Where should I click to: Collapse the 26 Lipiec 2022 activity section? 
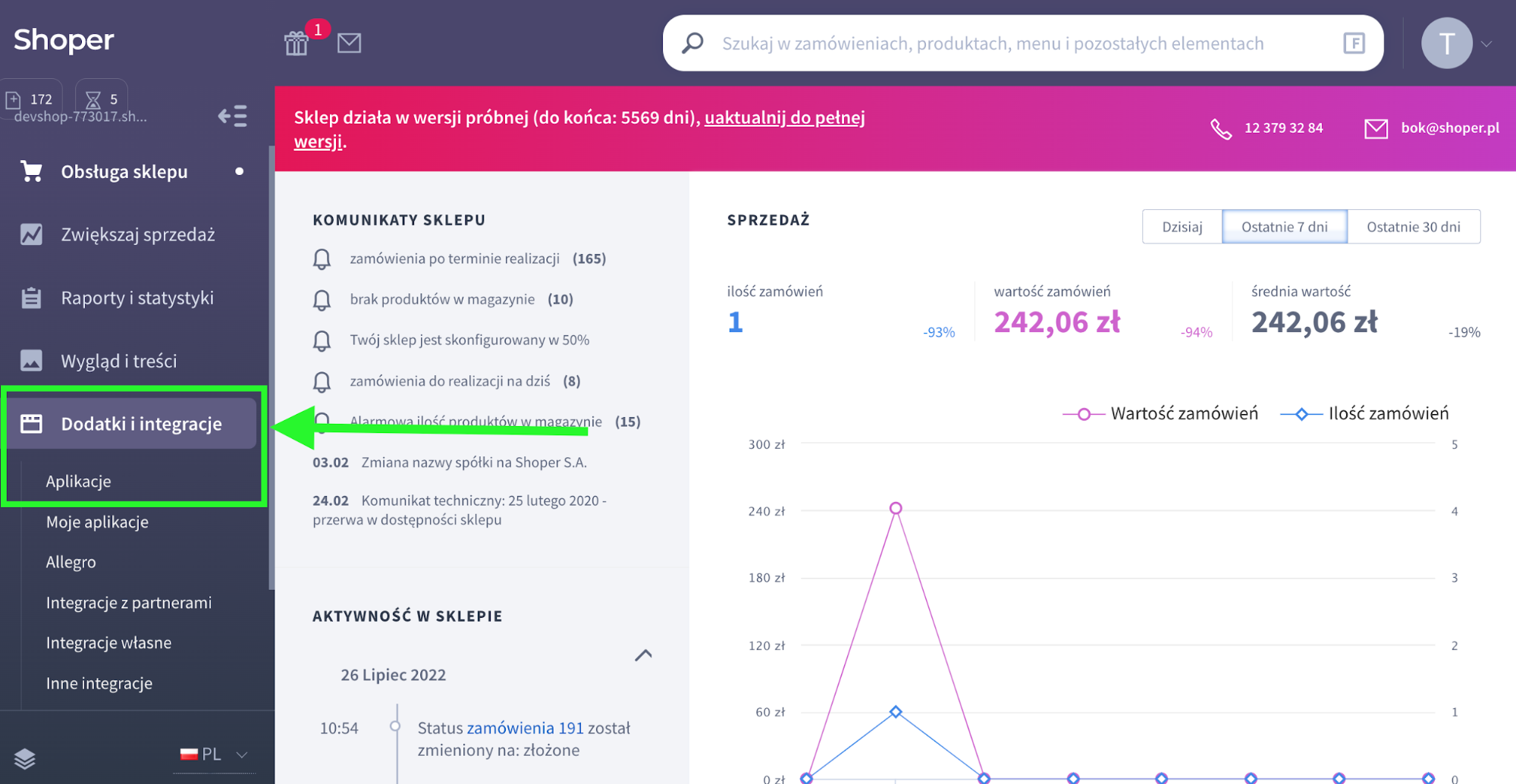point(643,655)
